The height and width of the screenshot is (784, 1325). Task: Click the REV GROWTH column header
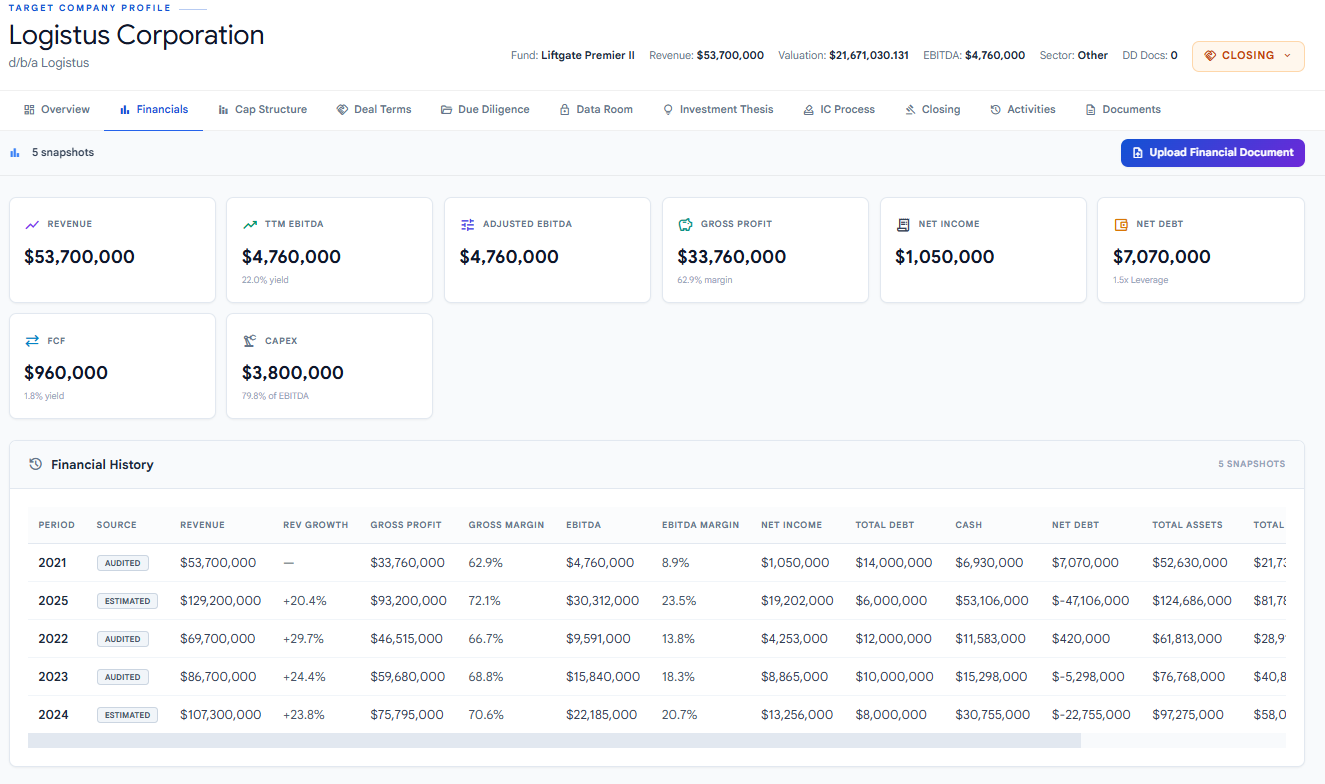(x=316, y=525)
